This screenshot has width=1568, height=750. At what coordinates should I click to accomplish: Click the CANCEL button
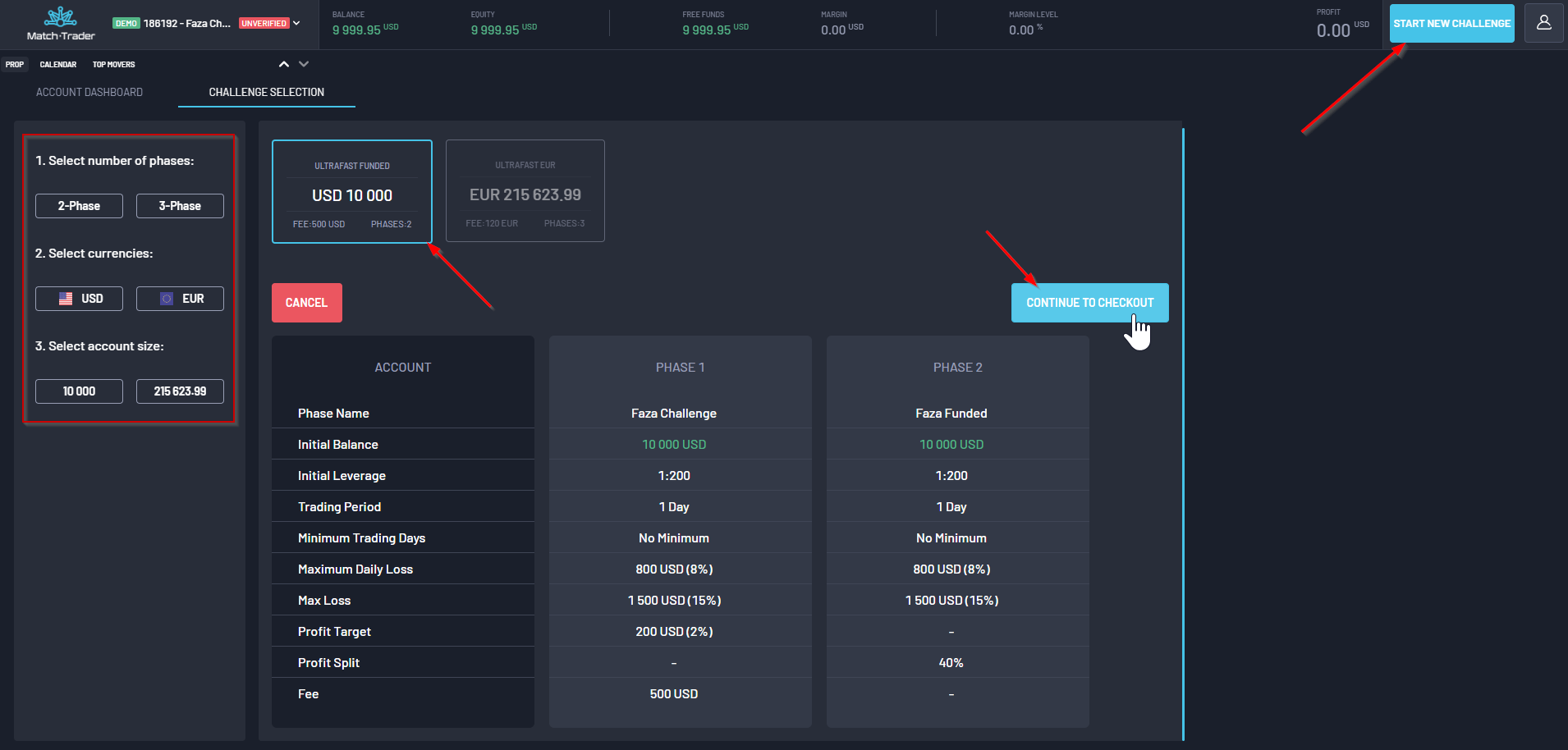[306, 302]
